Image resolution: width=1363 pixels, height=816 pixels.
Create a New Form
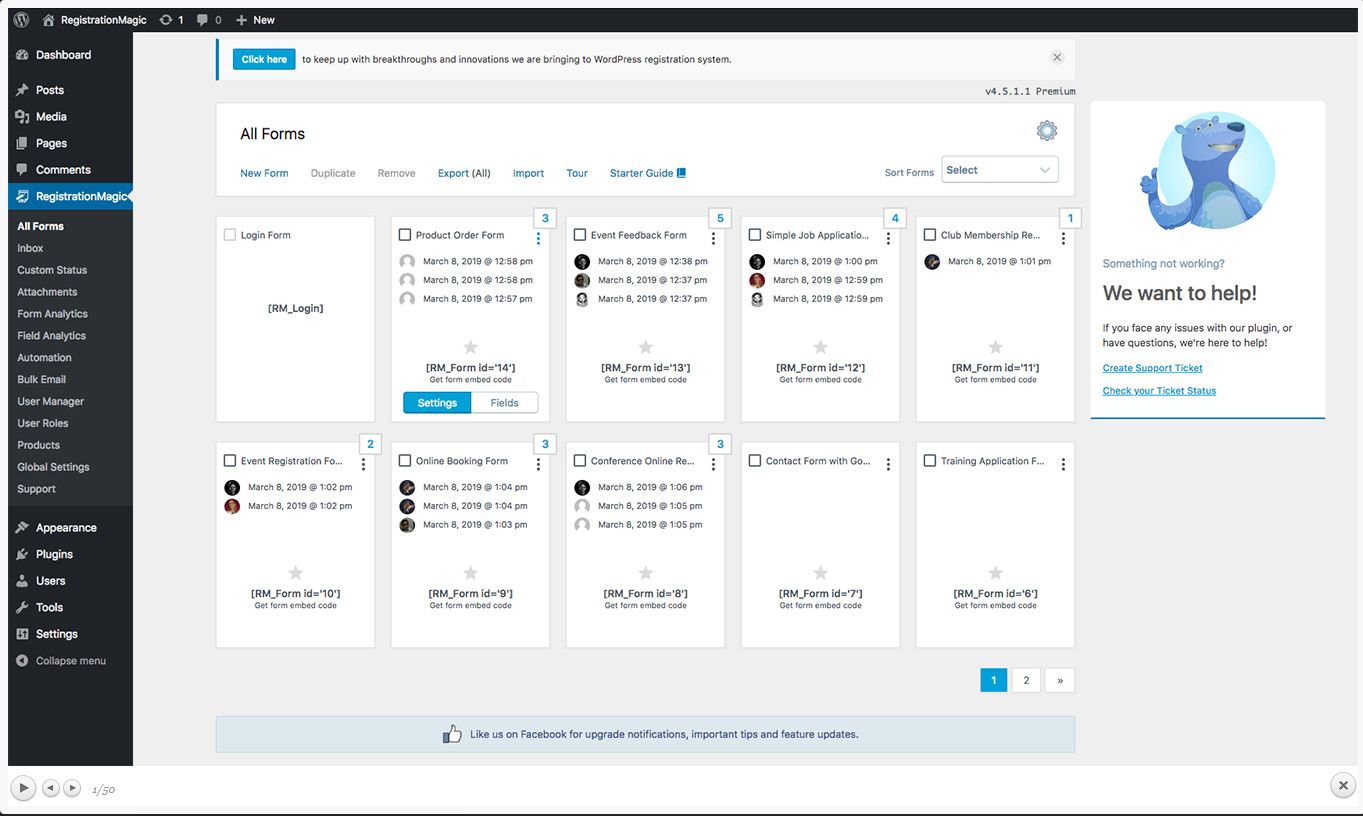click(x=264, y=173)
